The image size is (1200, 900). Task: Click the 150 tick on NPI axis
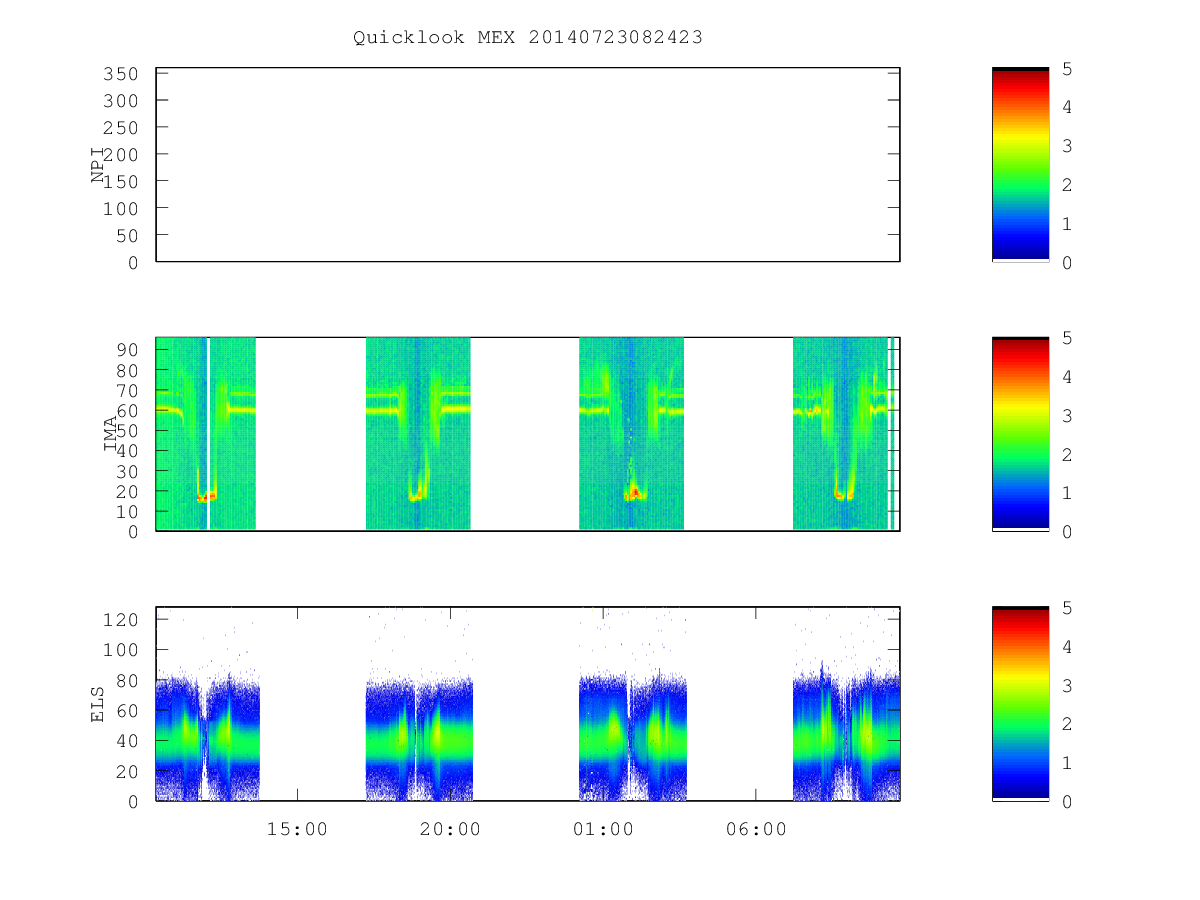[x=120, y=182]
